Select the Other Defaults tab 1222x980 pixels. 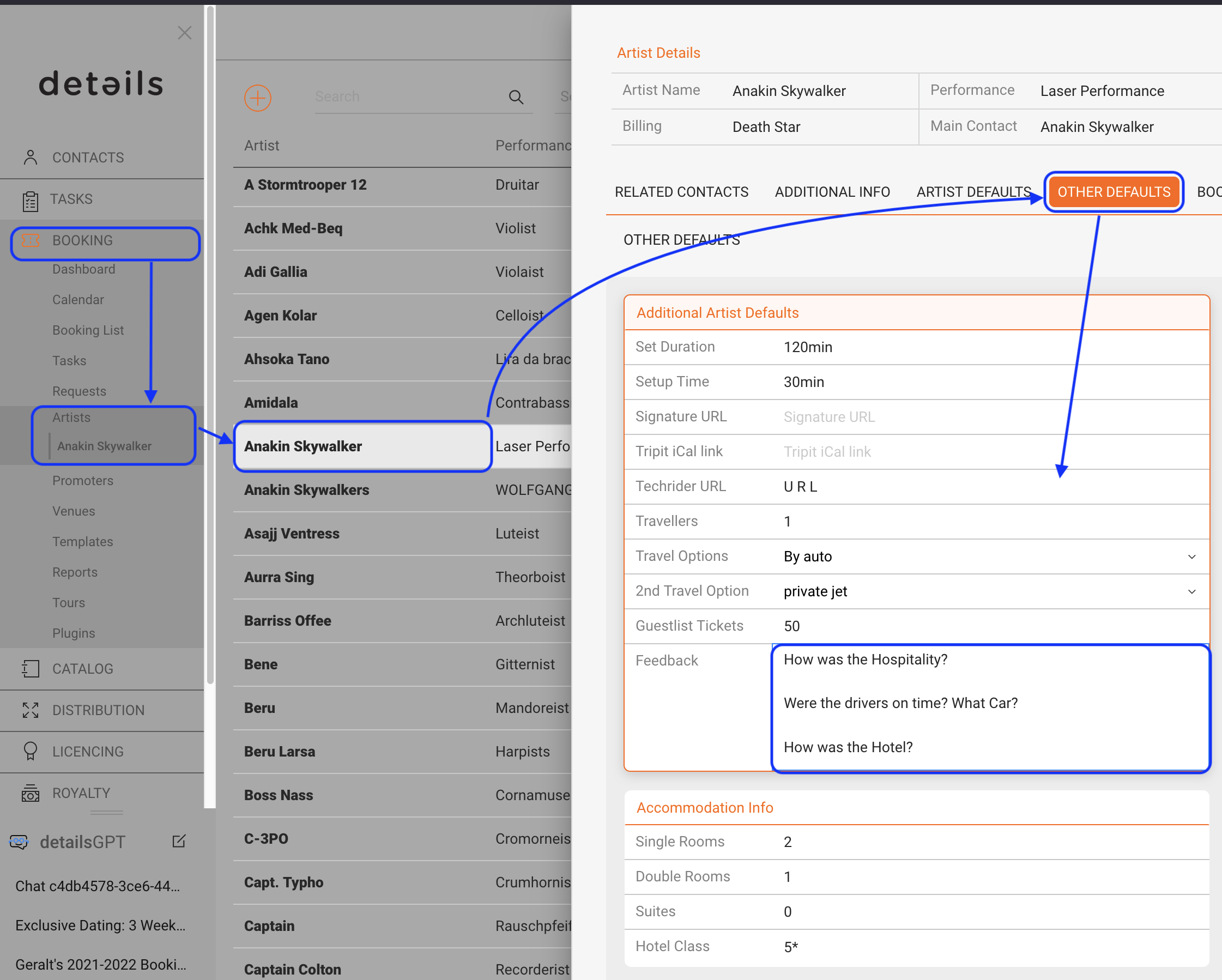(1114, 192)
